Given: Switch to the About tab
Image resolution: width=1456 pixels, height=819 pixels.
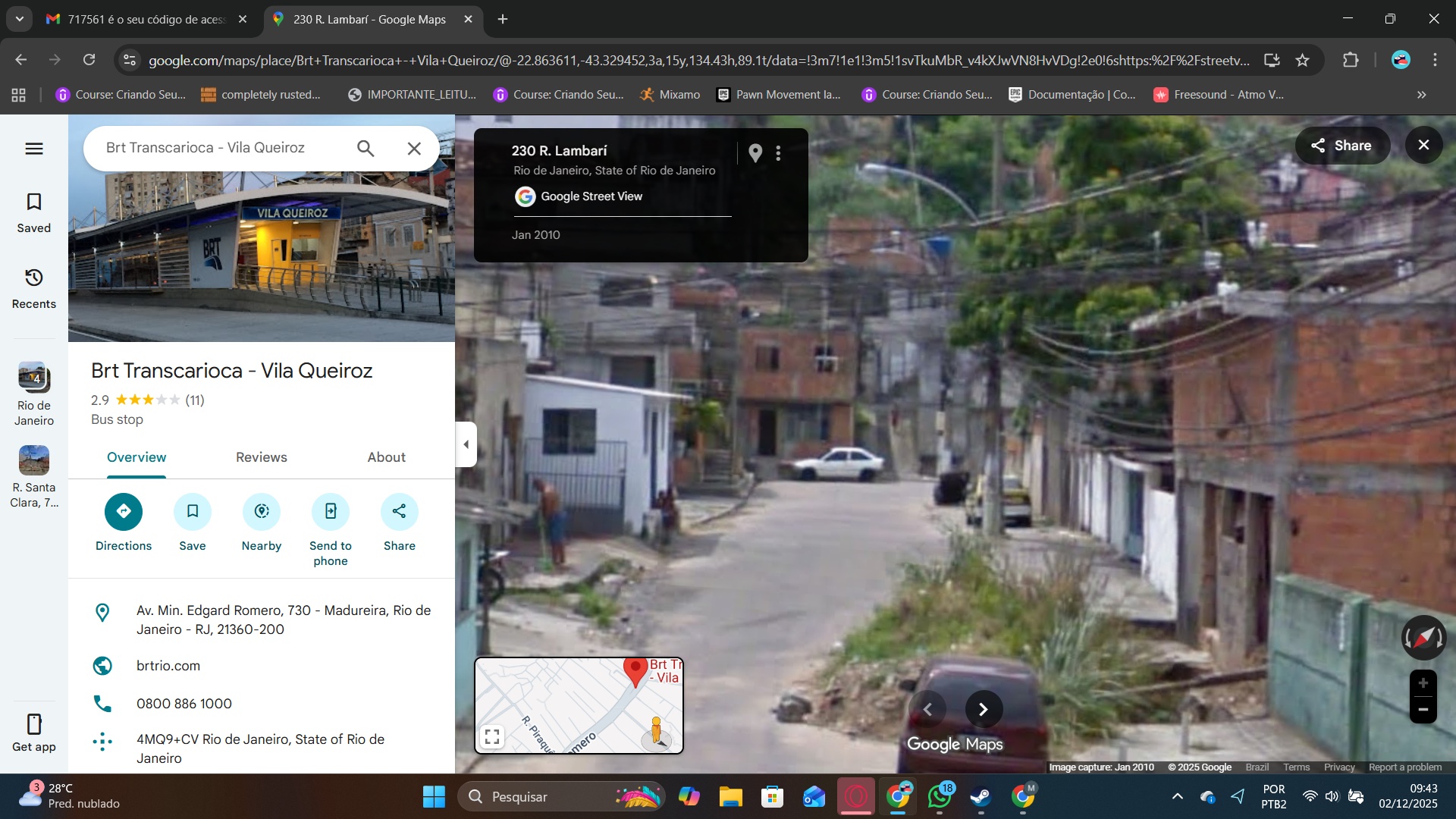Looking at the screenshot, I should (x=386, y=457).
